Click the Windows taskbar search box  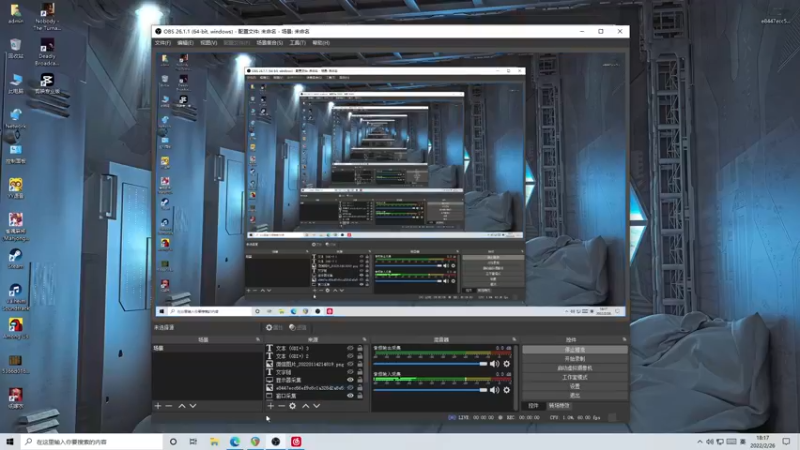[x=92, y=442]
